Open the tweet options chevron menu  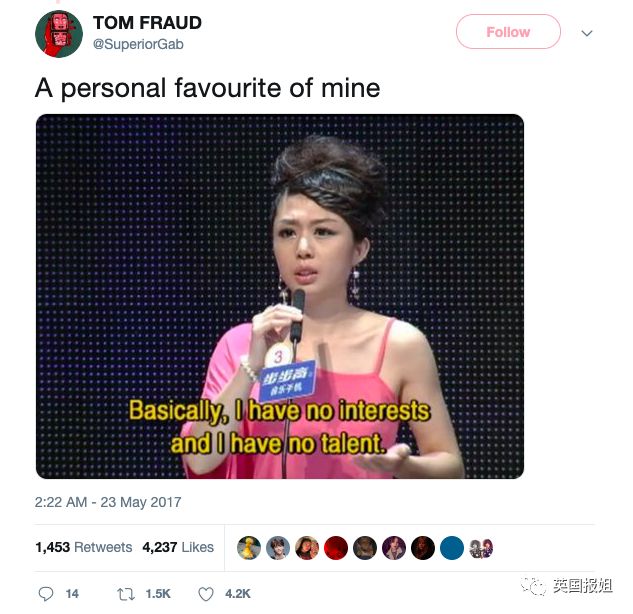point(587,33)
